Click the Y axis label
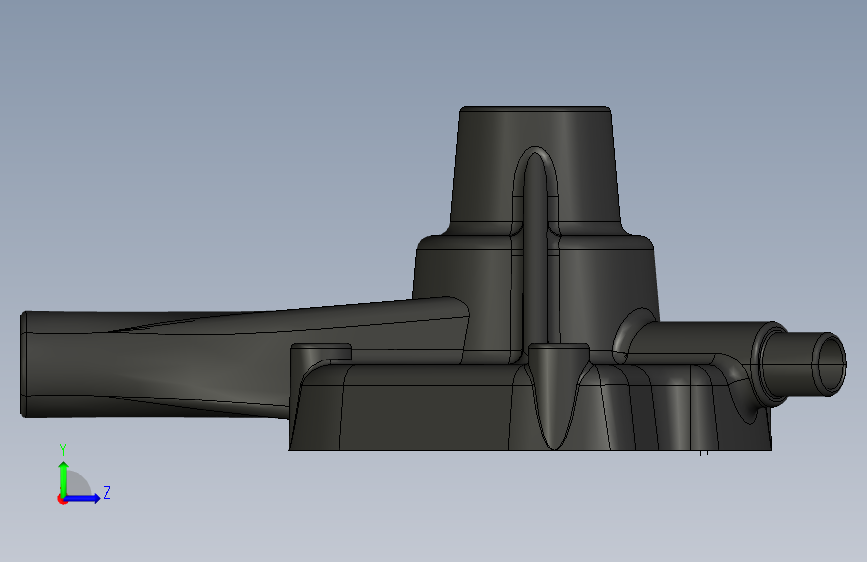 click(x=63, y=450)
